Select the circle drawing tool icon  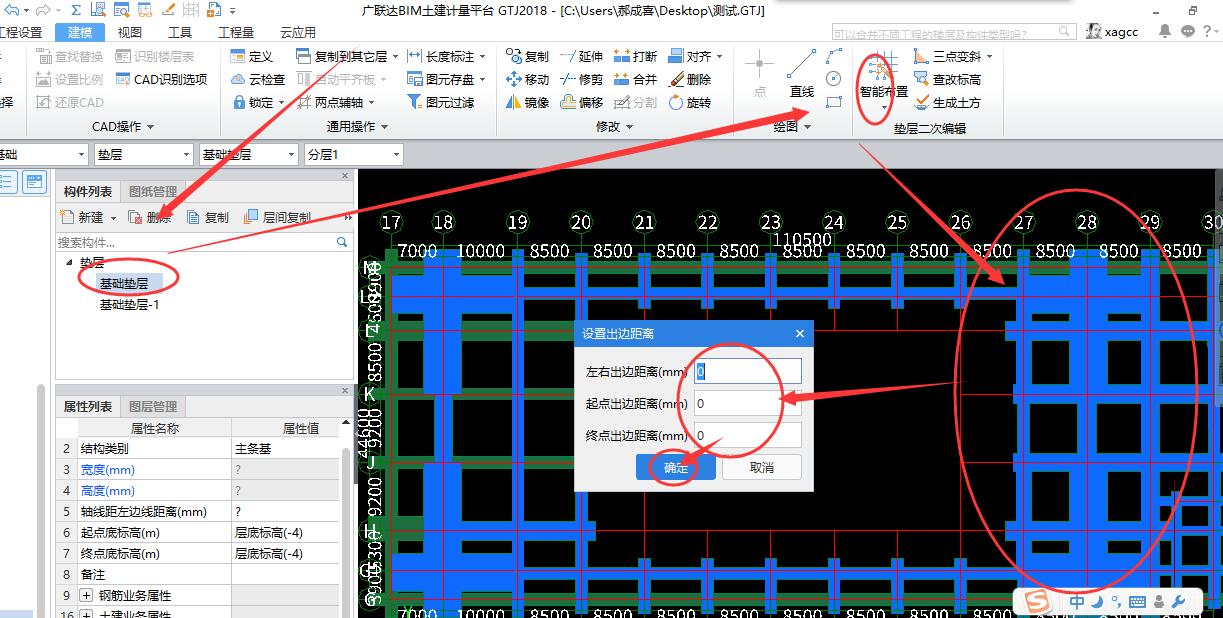(834, 79)
